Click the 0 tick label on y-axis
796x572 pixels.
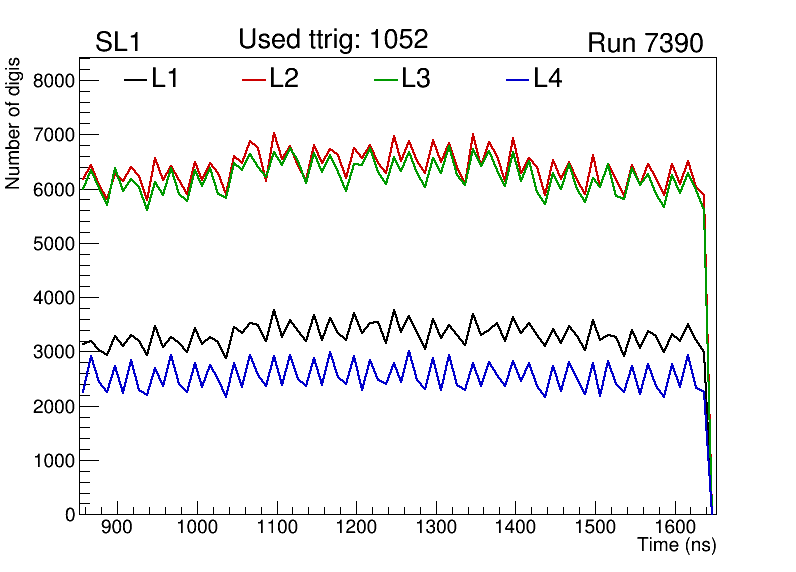point(67,515)
